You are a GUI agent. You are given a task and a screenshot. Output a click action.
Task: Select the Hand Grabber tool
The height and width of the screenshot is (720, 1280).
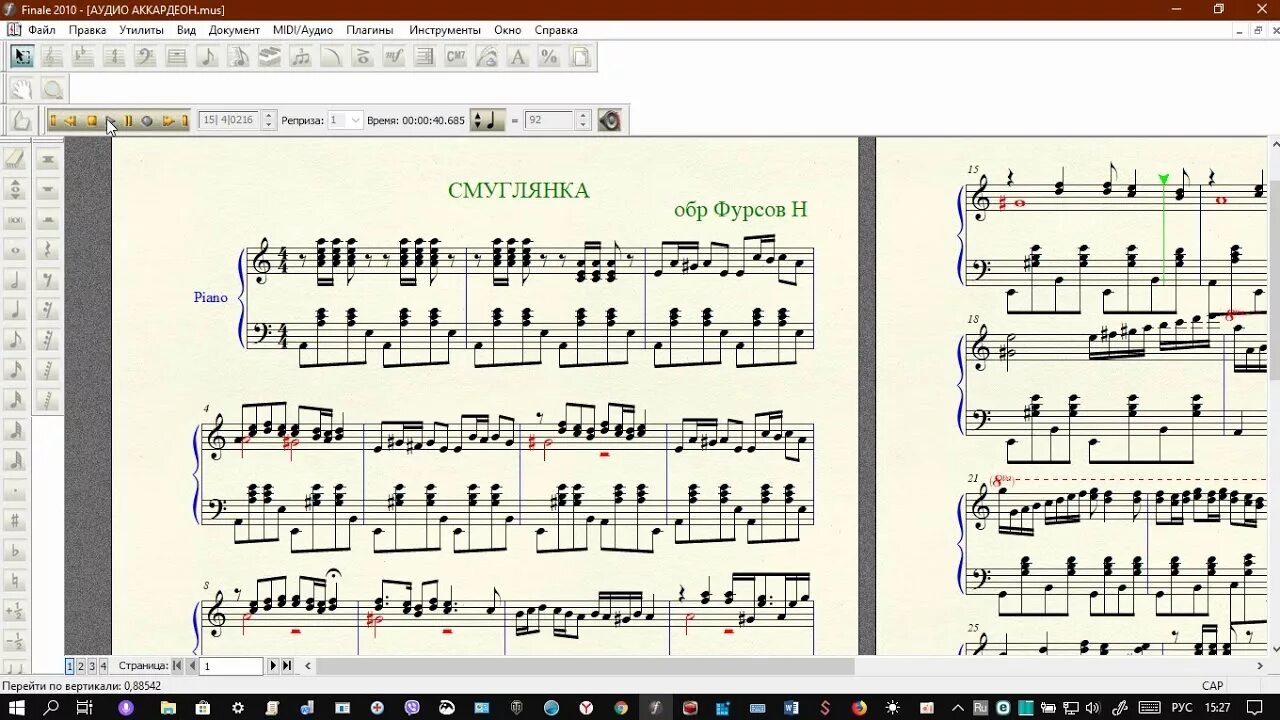click(x=22, y=89)
